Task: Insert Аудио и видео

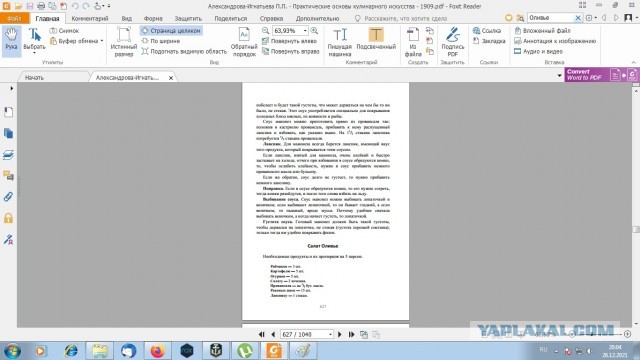Action: [538, 51]
